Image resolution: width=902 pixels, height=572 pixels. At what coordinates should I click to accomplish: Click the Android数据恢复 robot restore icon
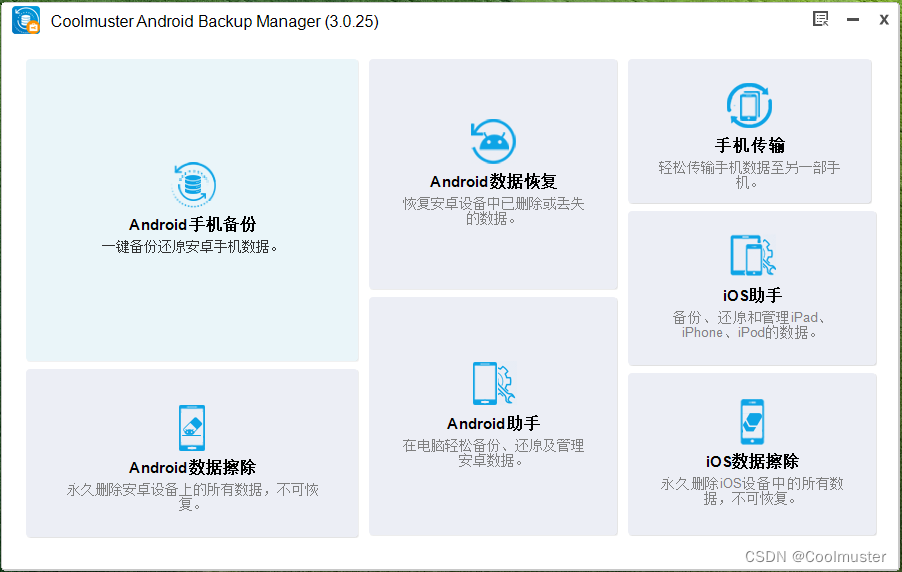tap(493, 142)
